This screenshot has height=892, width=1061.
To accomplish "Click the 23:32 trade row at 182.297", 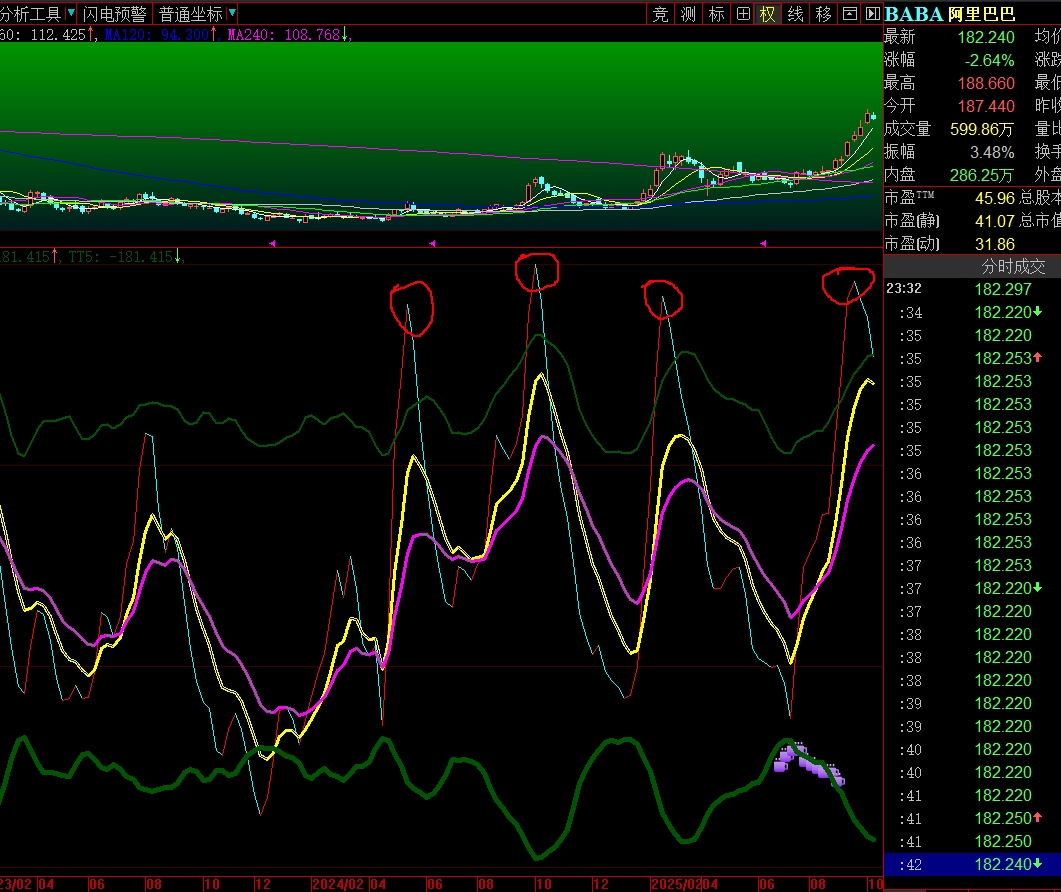I will [x=972, y=289].
